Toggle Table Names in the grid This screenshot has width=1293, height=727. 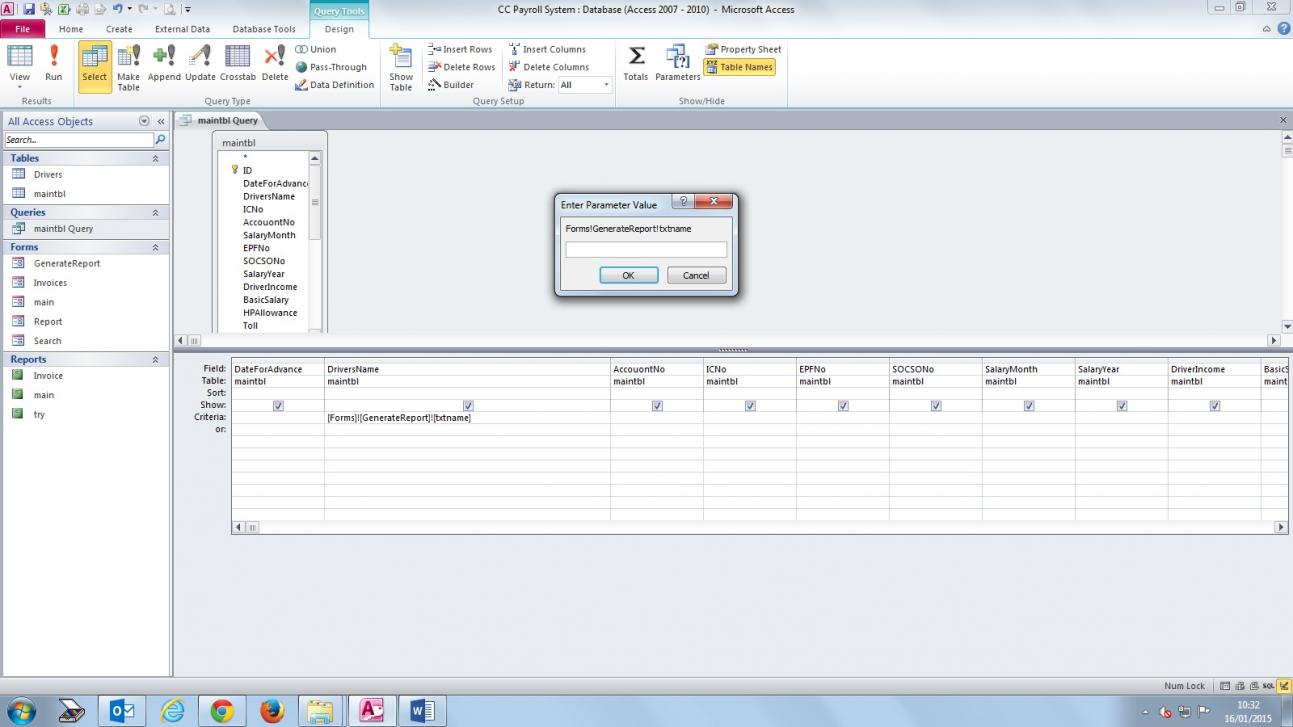739,67
